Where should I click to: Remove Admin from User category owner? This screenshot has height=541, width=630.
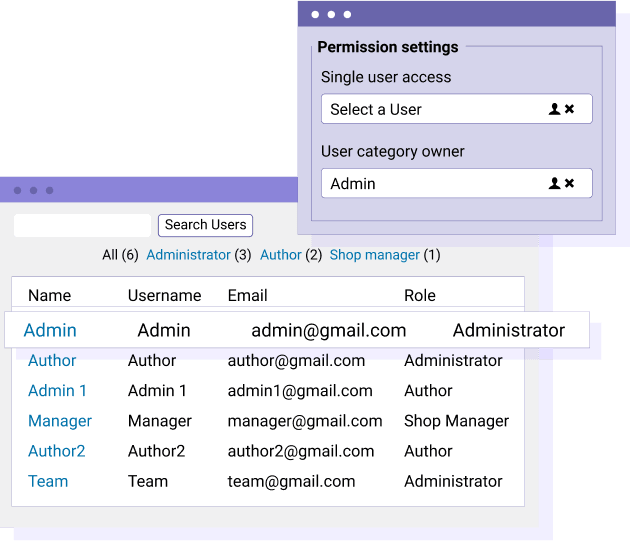tap(570, 183)
